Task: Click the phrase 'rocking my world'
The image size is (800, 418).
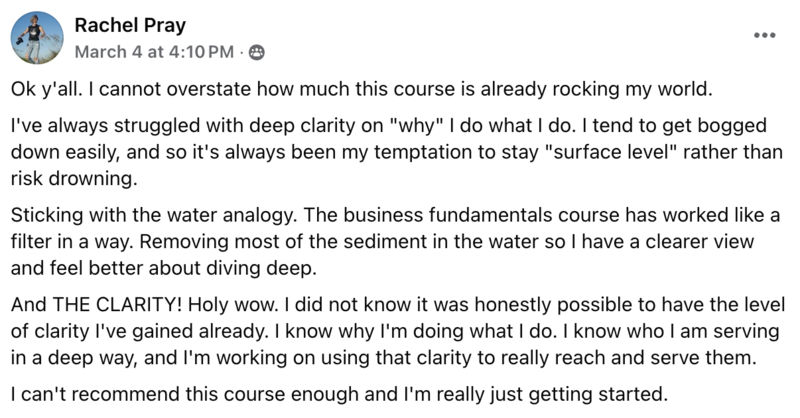Action: [631, 89]
